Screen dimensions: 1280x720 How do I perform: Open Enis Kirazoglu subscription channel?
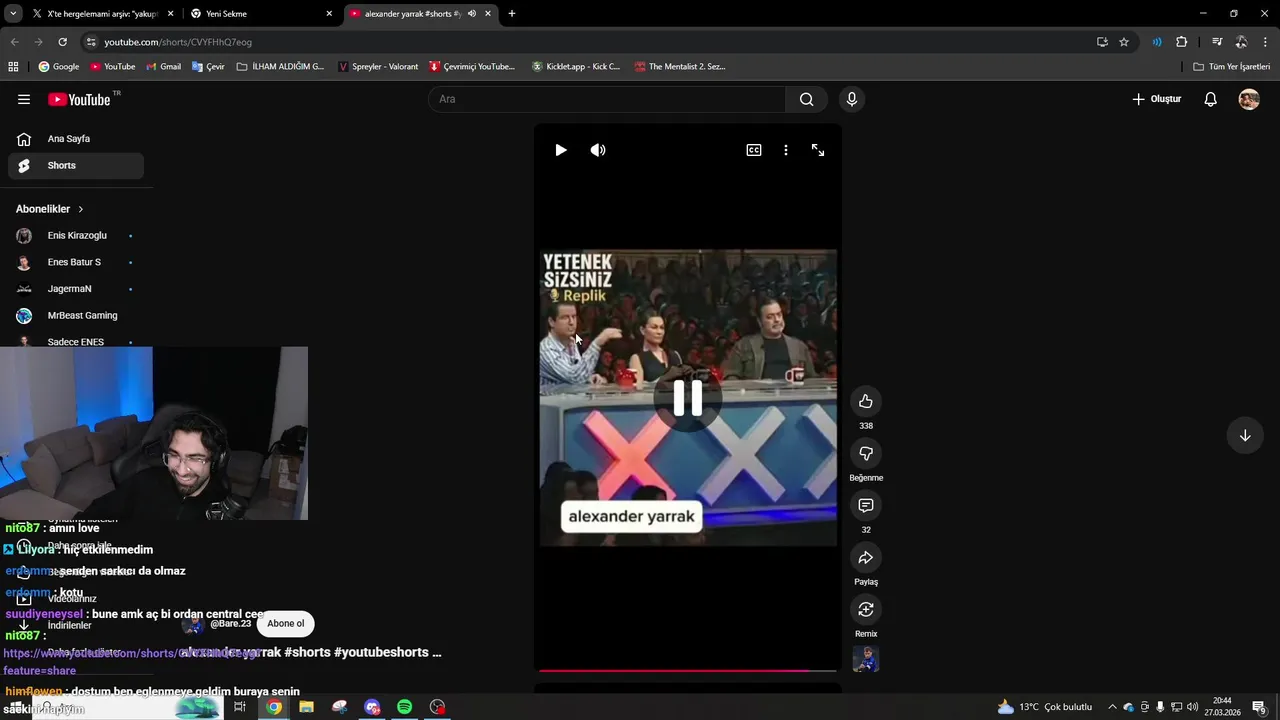(76, 236)
